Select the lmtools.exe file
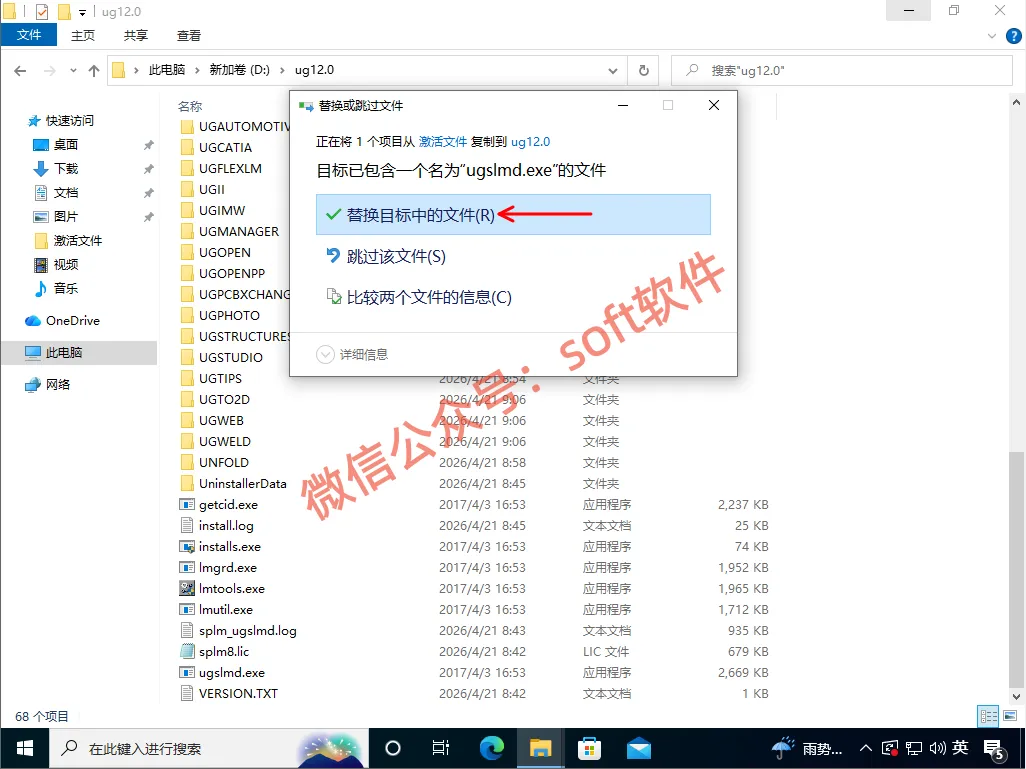This screenshot has height=769, width=1026. 231,588
